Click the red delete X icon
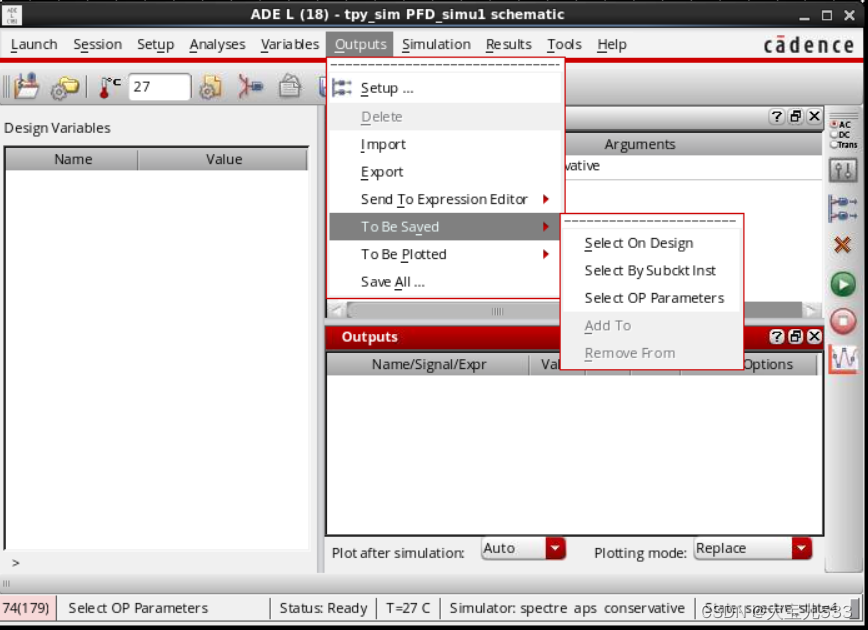 [x=842, y=245]
